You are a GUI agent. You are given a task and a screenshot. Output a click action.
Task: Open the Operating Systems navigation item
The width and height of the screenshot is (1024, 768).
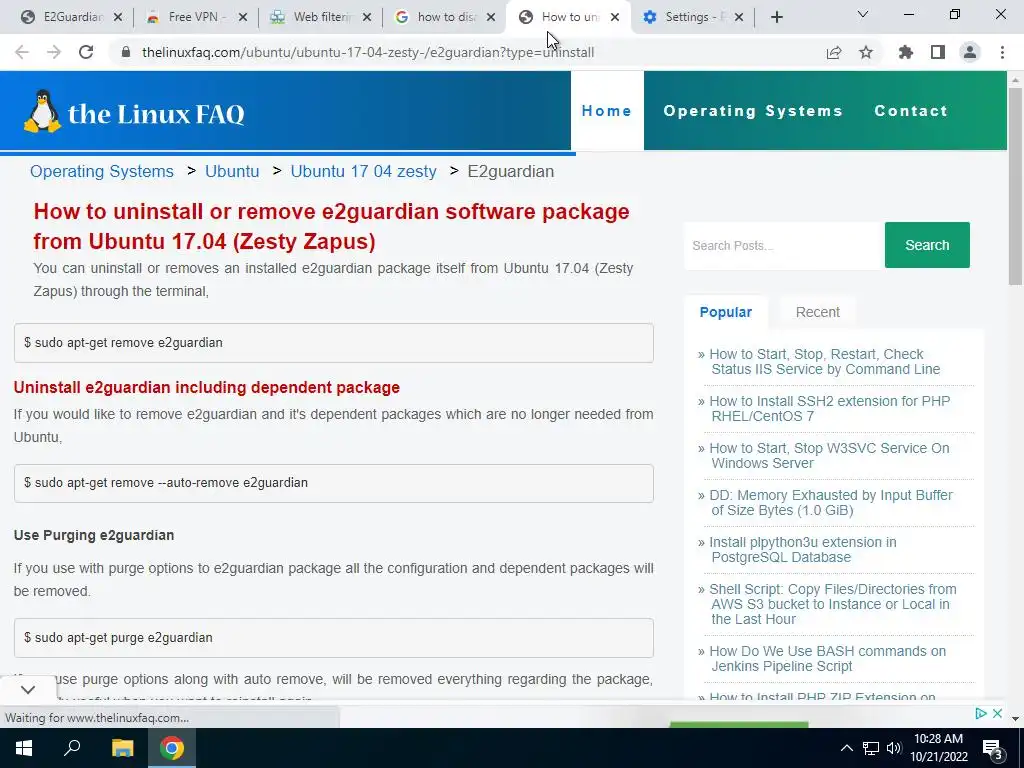(753, 111)
